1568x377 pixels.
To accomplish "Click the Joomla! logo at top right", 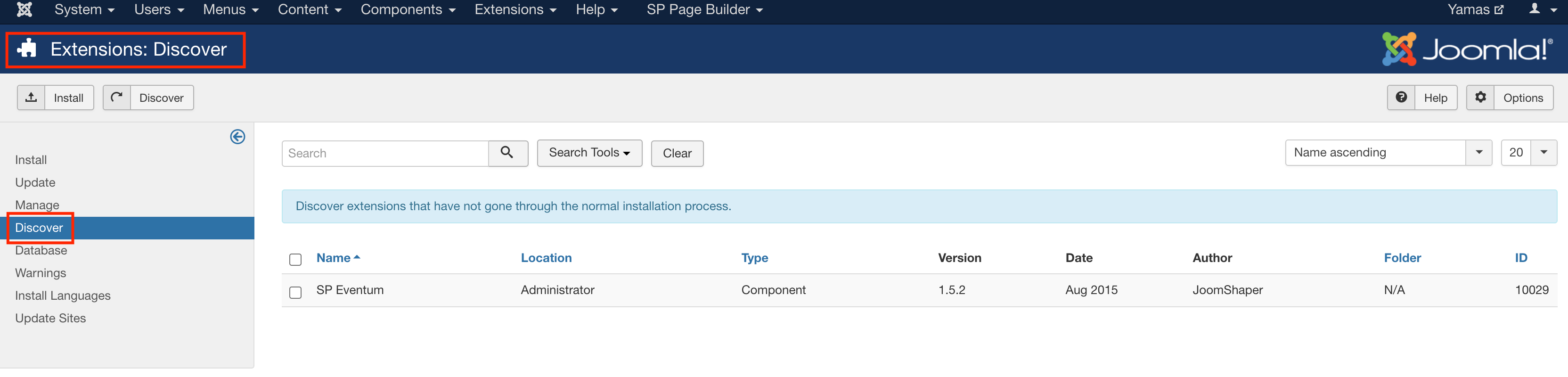I will point(1467,49).
